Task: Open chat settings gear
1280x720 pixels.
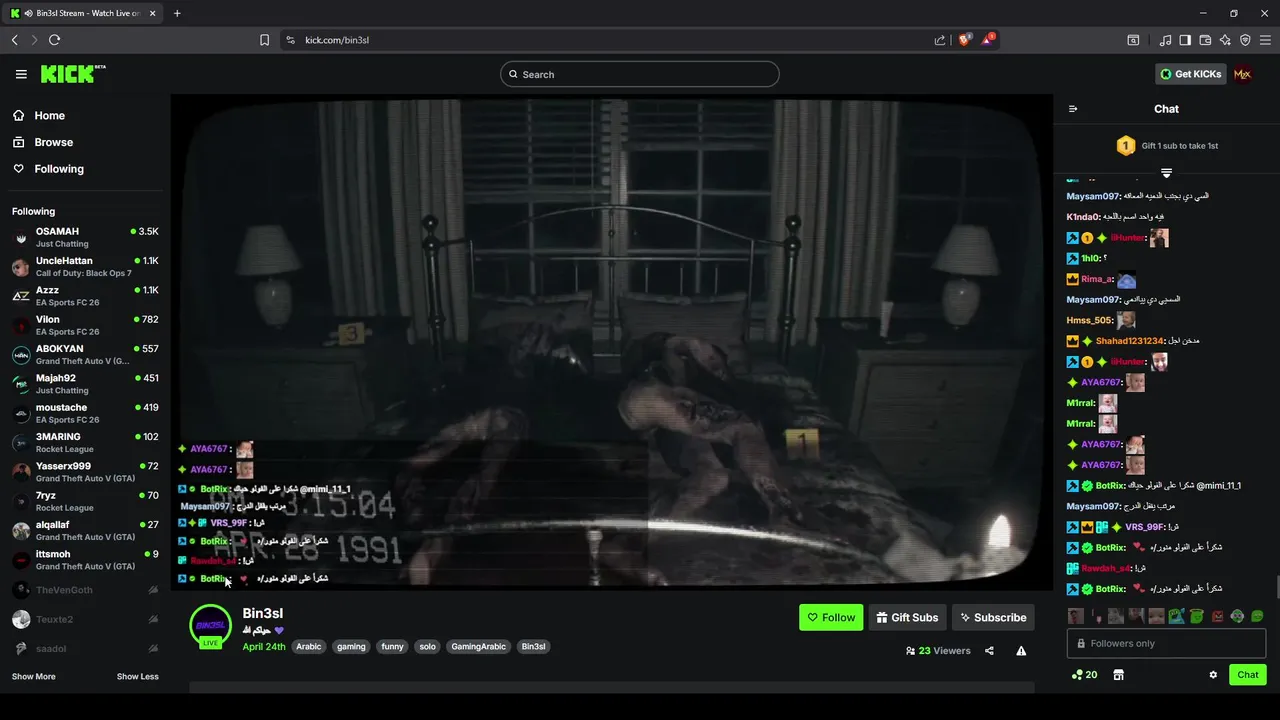Action: click(1213, 675)
